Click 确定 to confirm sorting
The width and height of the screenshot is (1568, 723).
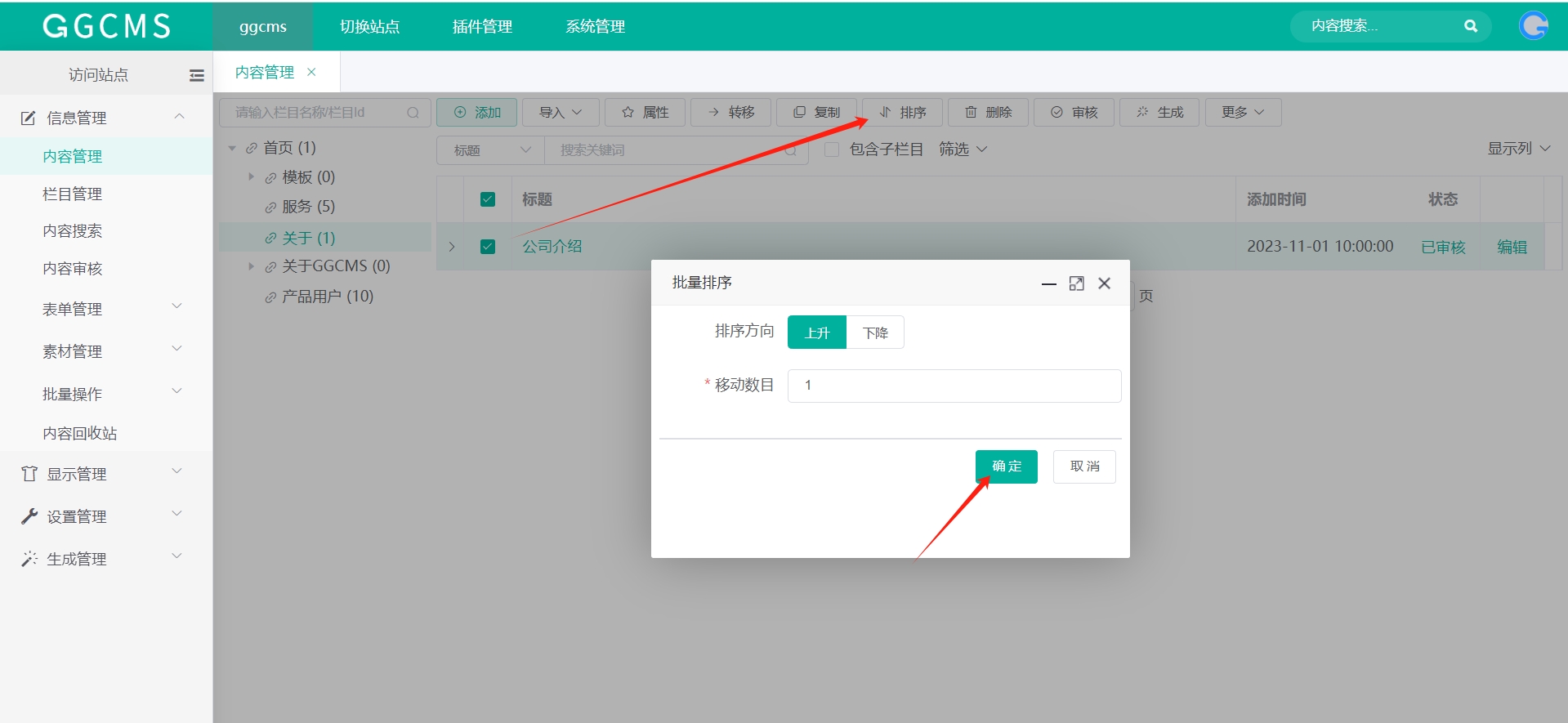click(1006, 466)
